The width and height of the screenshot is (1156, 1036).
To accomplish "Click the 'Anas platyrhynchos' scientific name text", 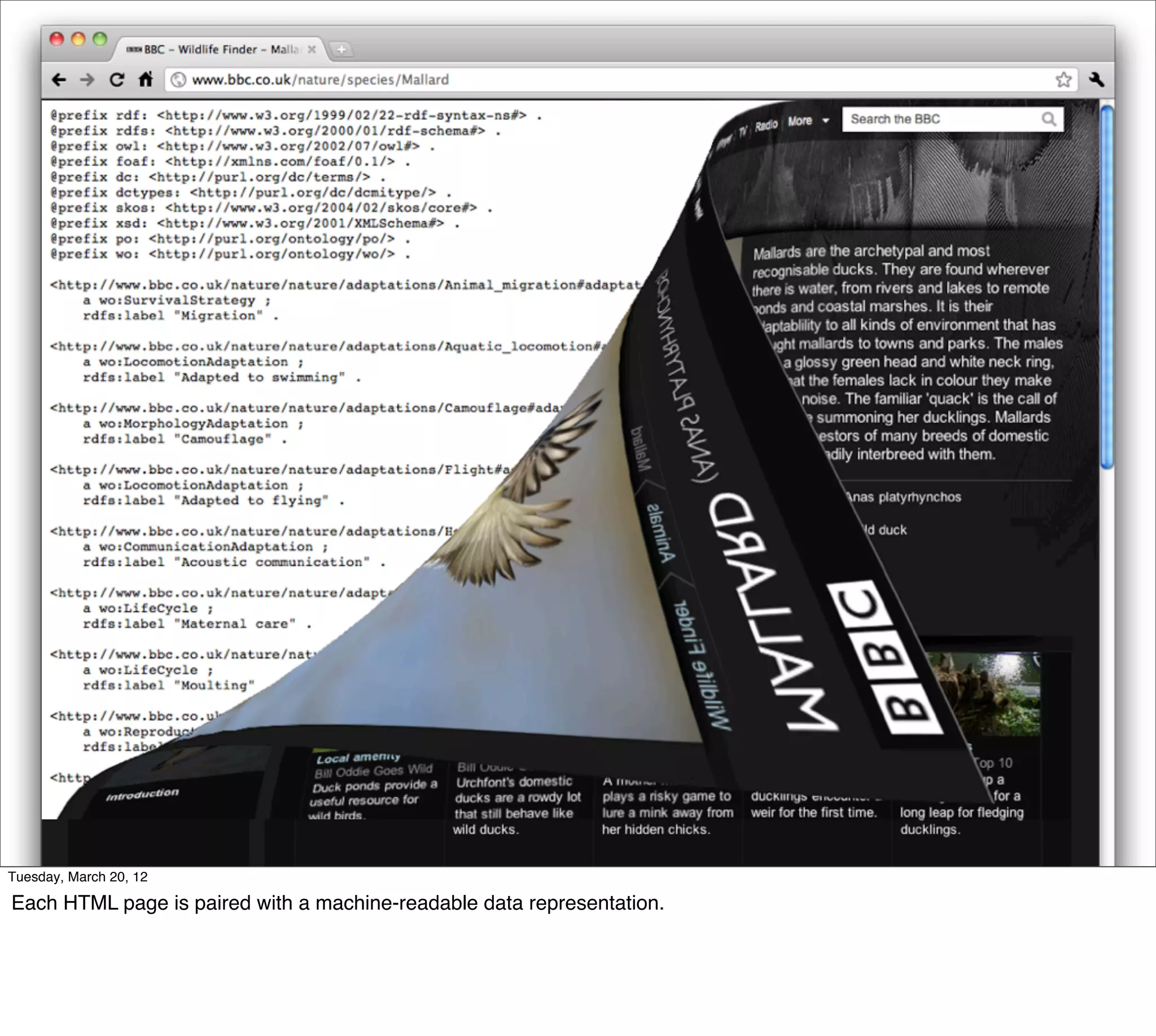I will tap(903, 497).
